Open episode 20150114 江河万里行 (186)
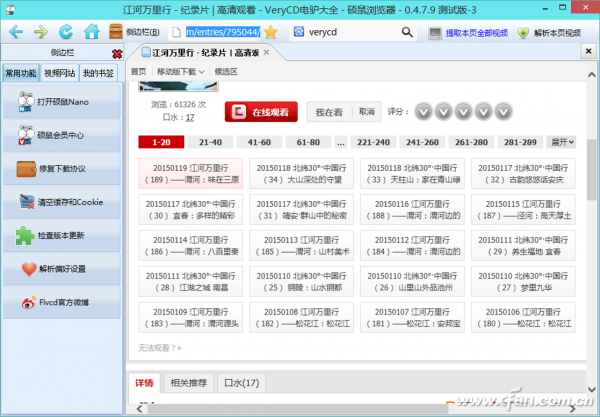Viewport: 600px width, 417px height. 191,246
